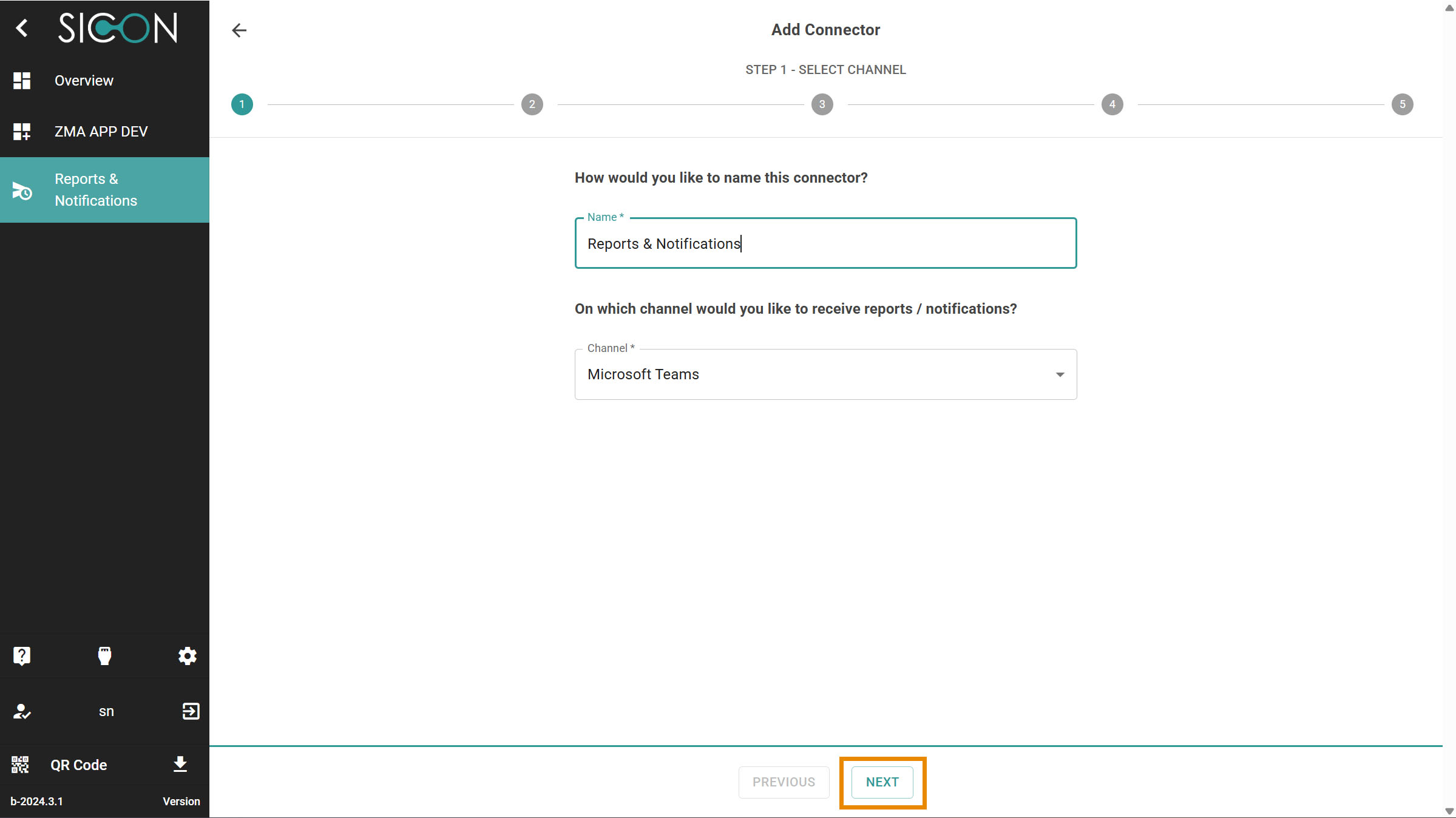Open Reports & Notifications sidebar item
Screen dimensions: 1456x818
click(96, 190)
